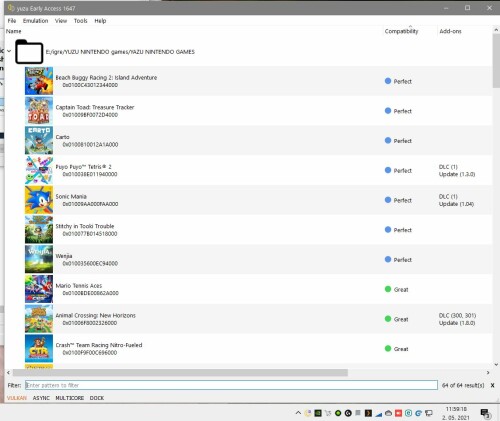Select the Beach Buggy Racing 2 cover icon

point(39,81)
